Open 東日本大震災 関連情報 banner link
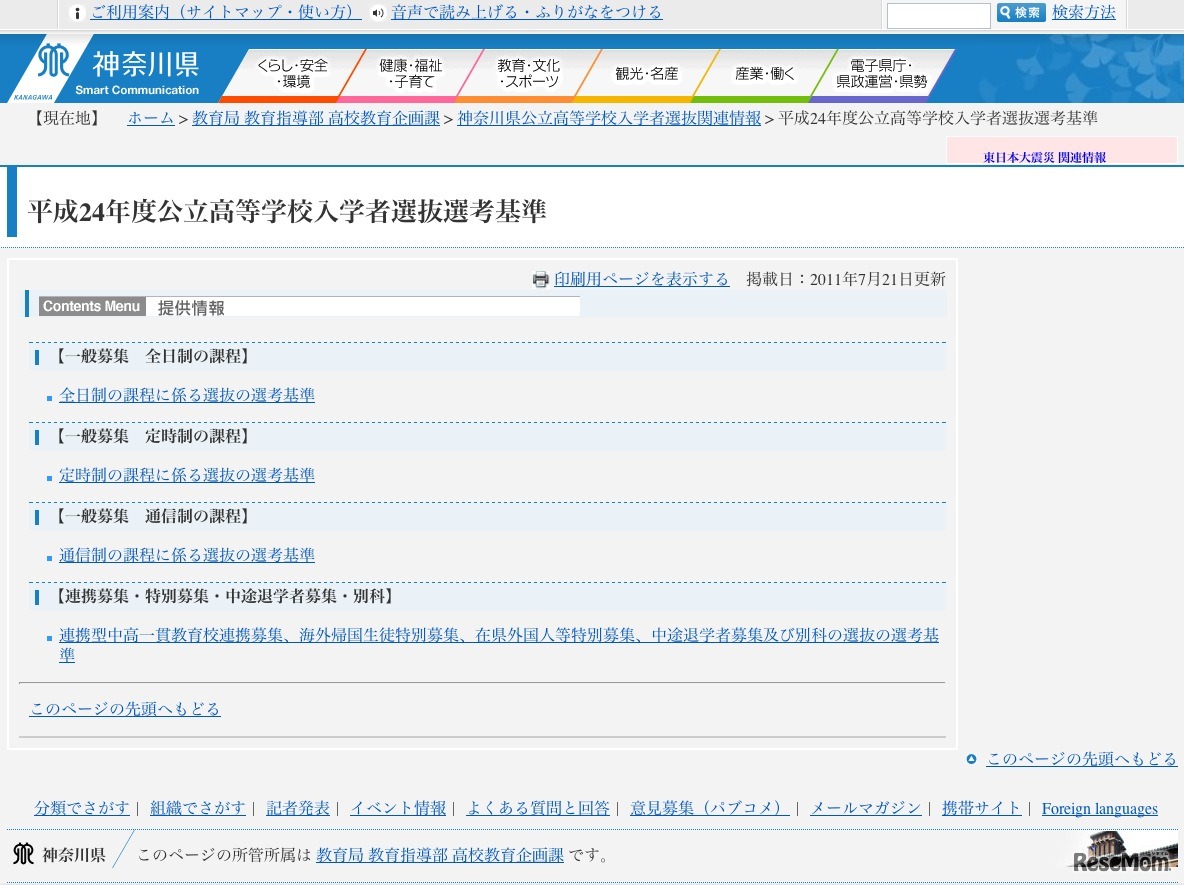The width and height of the screenshot is (1184, 885). click(x=1044, y=156)
